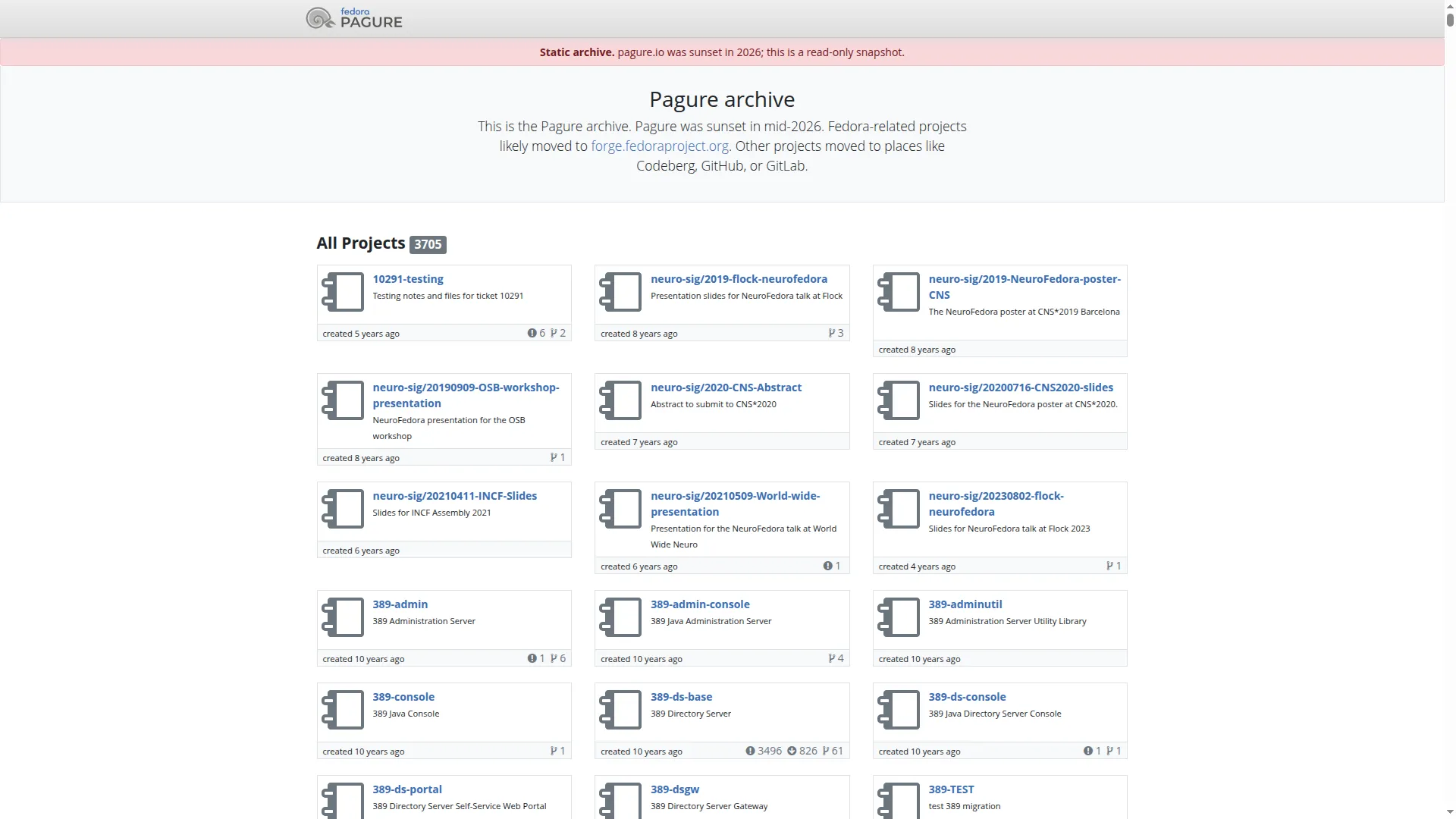
Task: Open the 389-dsgw project
Action: pyautogui.click(x=675, y=789)
